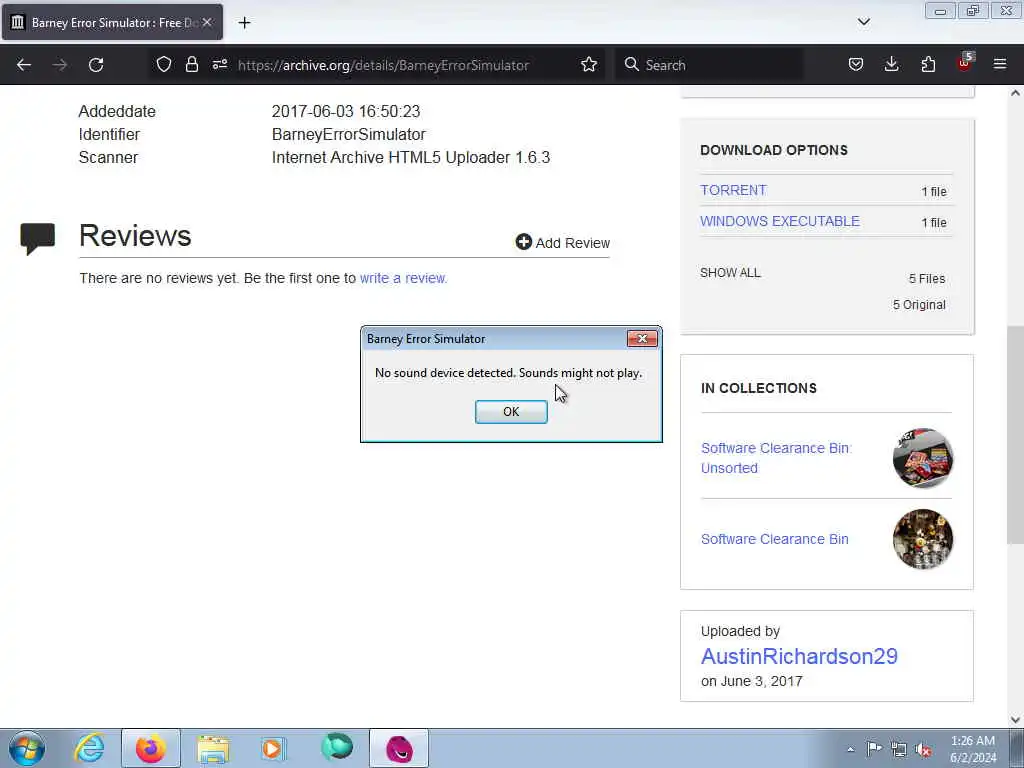The image size is (1024, 768).
Task: Switch to Barney Error Simulator taskbar icon
Action: 399,748
